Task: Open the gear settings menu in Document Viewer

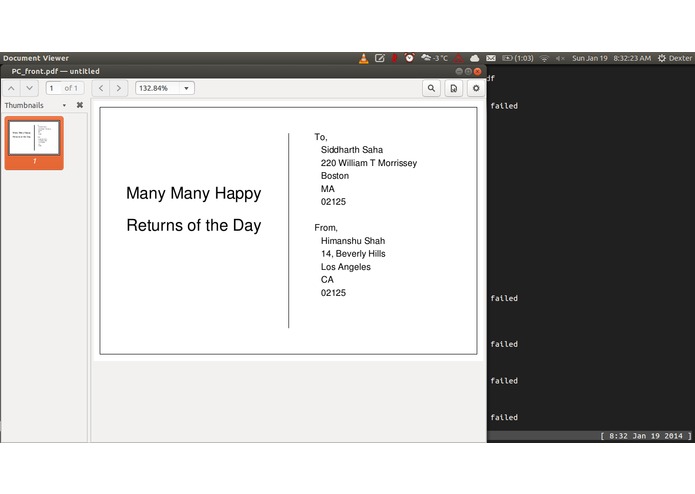Action: click(x=476, y=88)
